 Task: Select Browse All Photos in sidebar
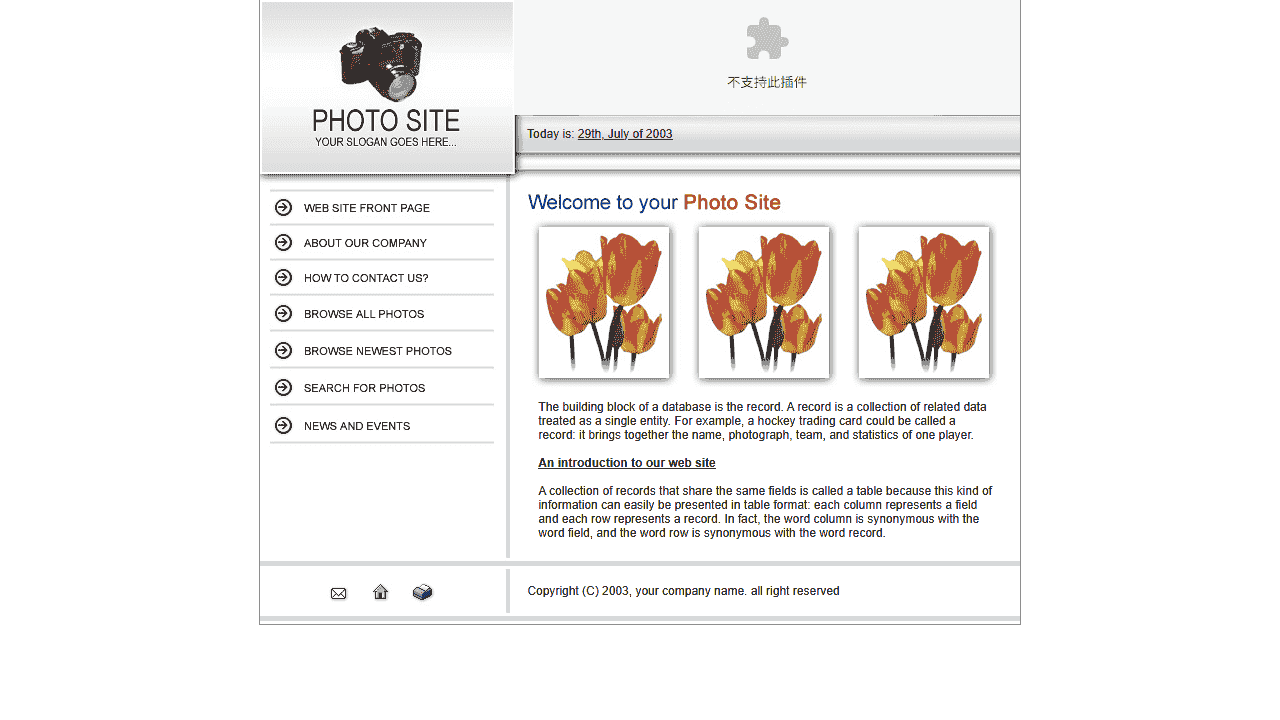click(x=364, y=314)
